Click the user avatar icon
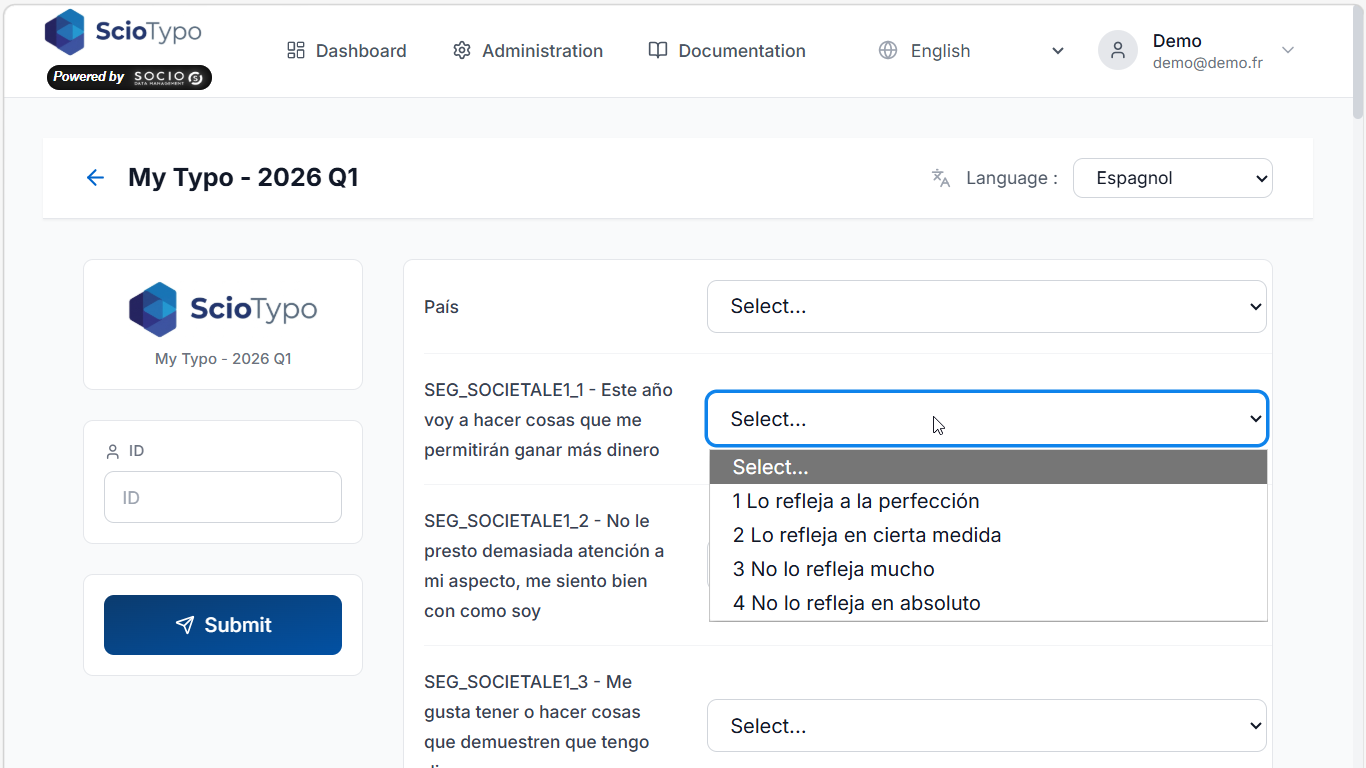The image size is (1366, 768). 1118,50
